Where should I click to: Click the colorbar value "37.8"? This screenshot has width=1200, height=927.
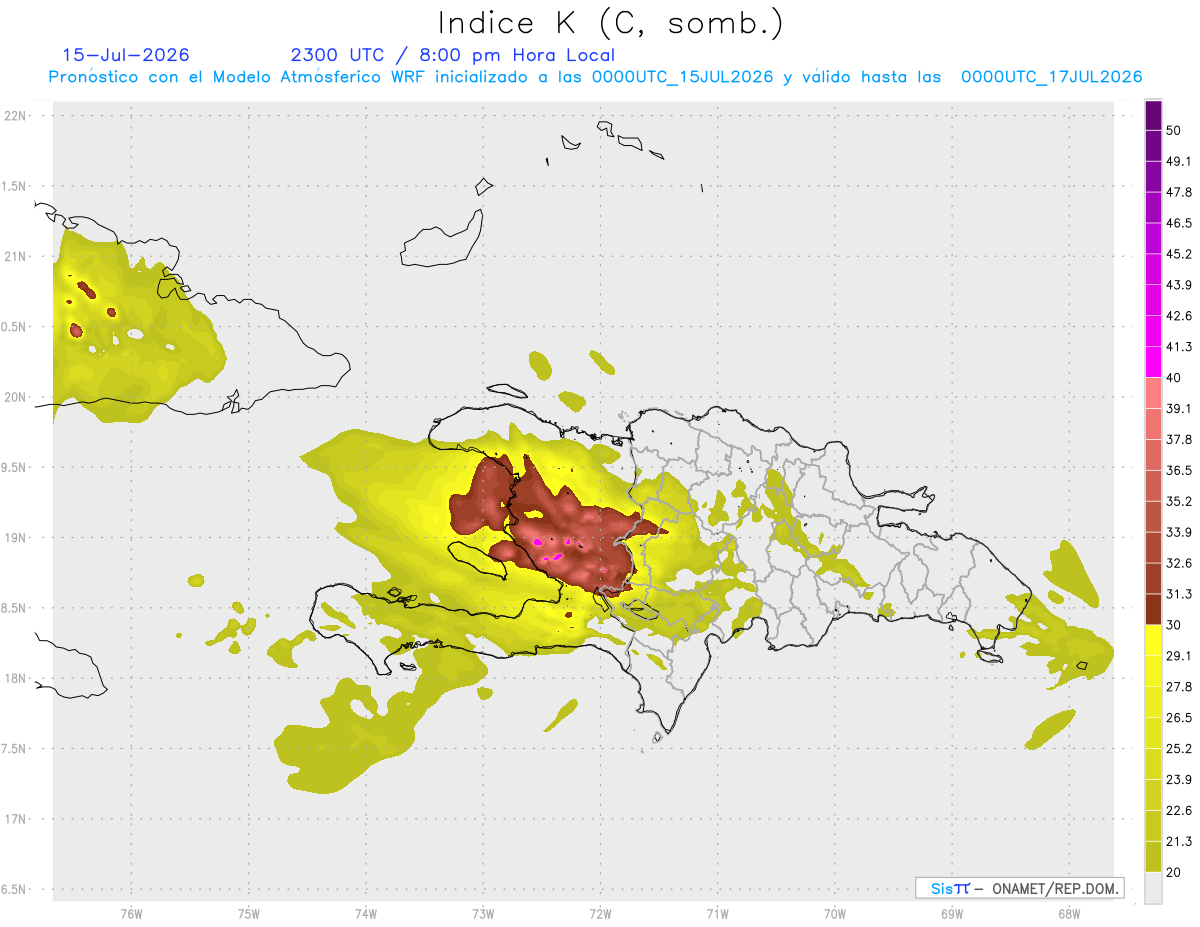tap(1179, 439)
